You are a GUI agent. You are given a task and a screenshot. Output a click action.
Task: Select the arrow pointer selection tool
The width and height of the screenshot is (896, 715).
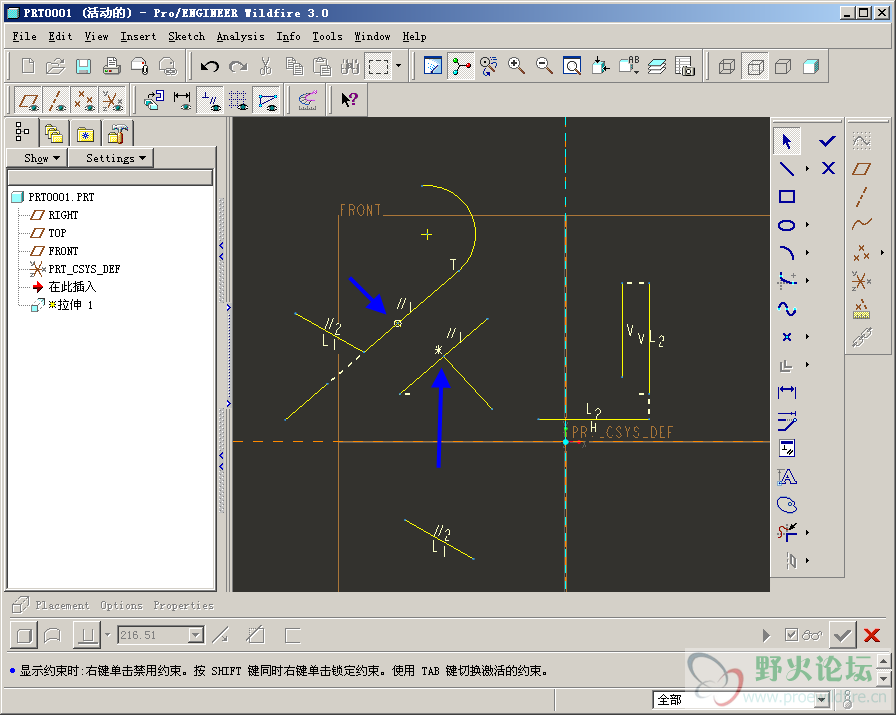[x=787, y=141]
